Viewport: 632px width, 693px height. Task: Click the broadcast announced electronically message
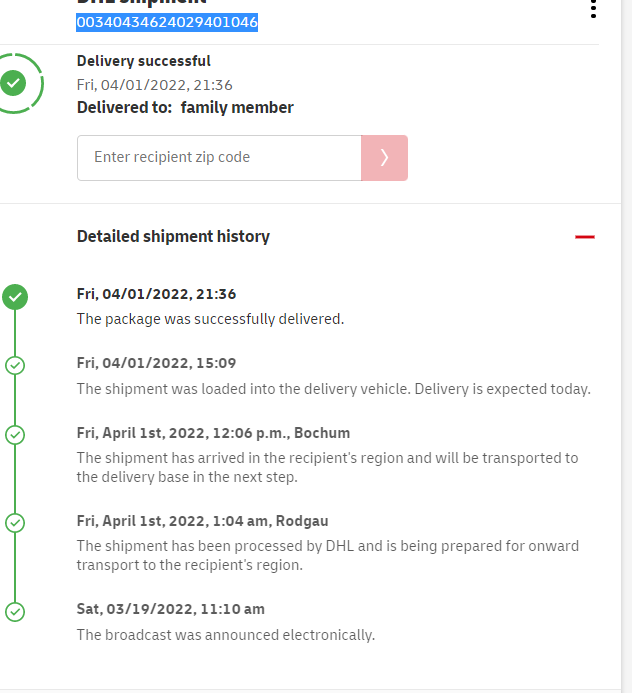pos(226,634)
